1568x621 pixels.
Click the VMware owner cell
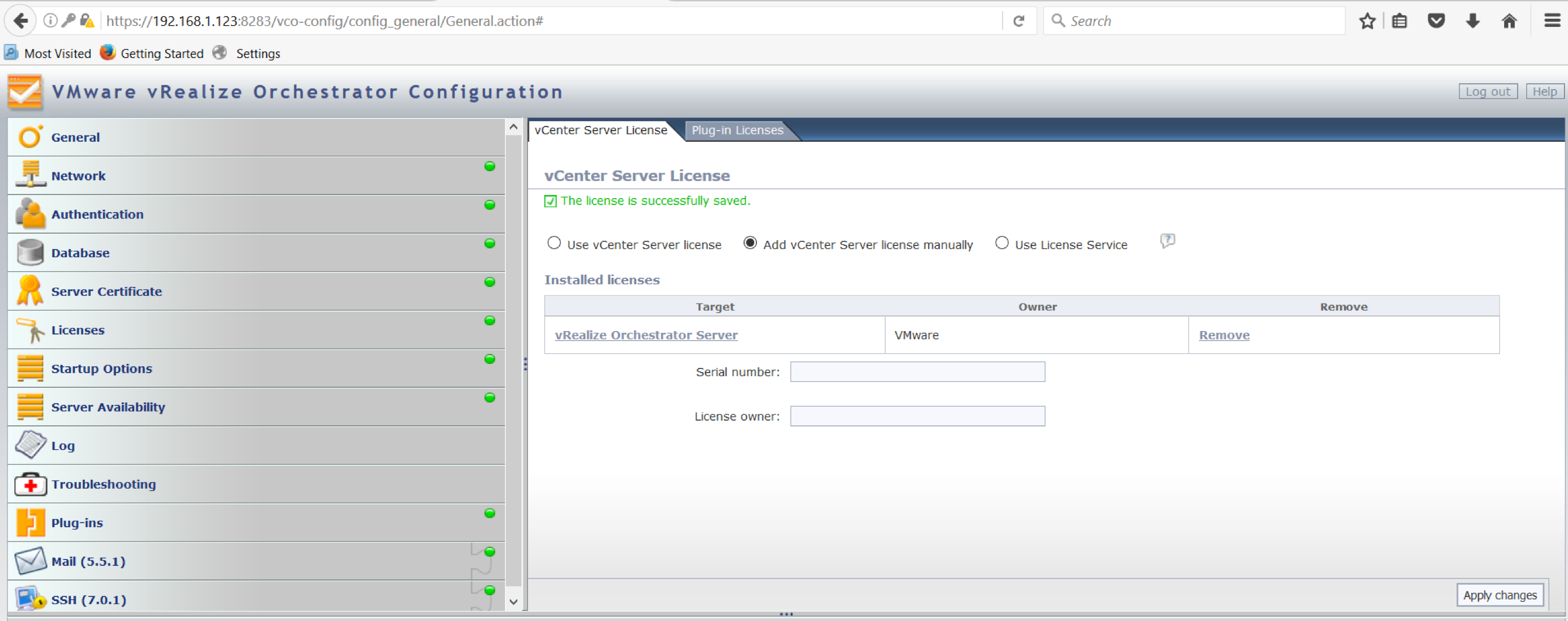pos(1036,335)
